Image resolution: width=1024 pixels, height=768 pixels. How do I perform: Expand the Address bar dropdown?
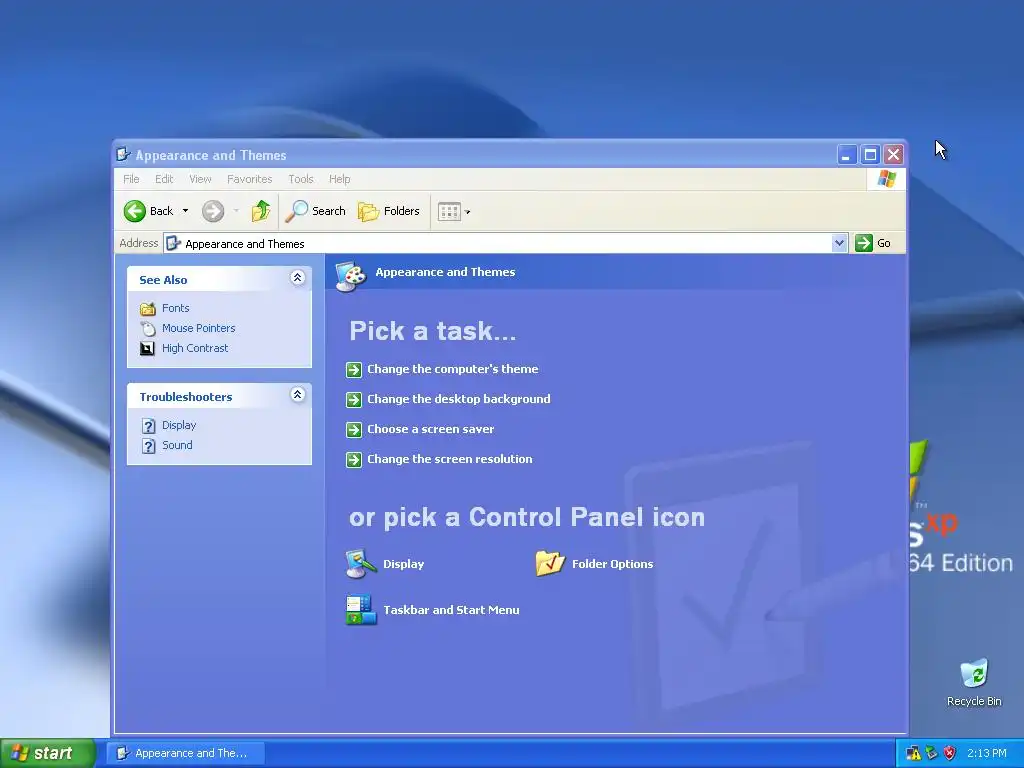click(x=839, y=243)
